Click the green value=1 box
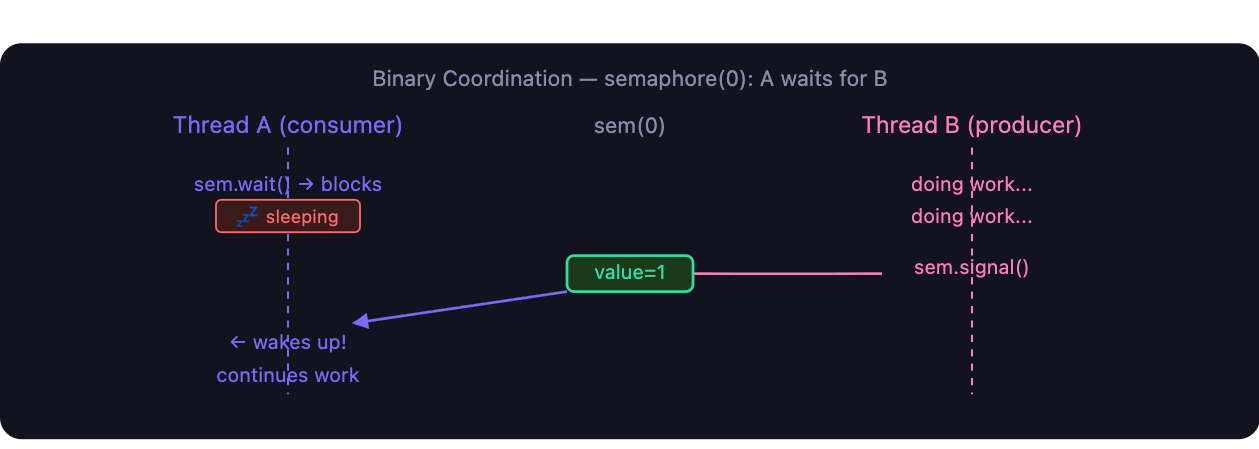Screen dimensions: 1259x449 (x=630, y=273)
